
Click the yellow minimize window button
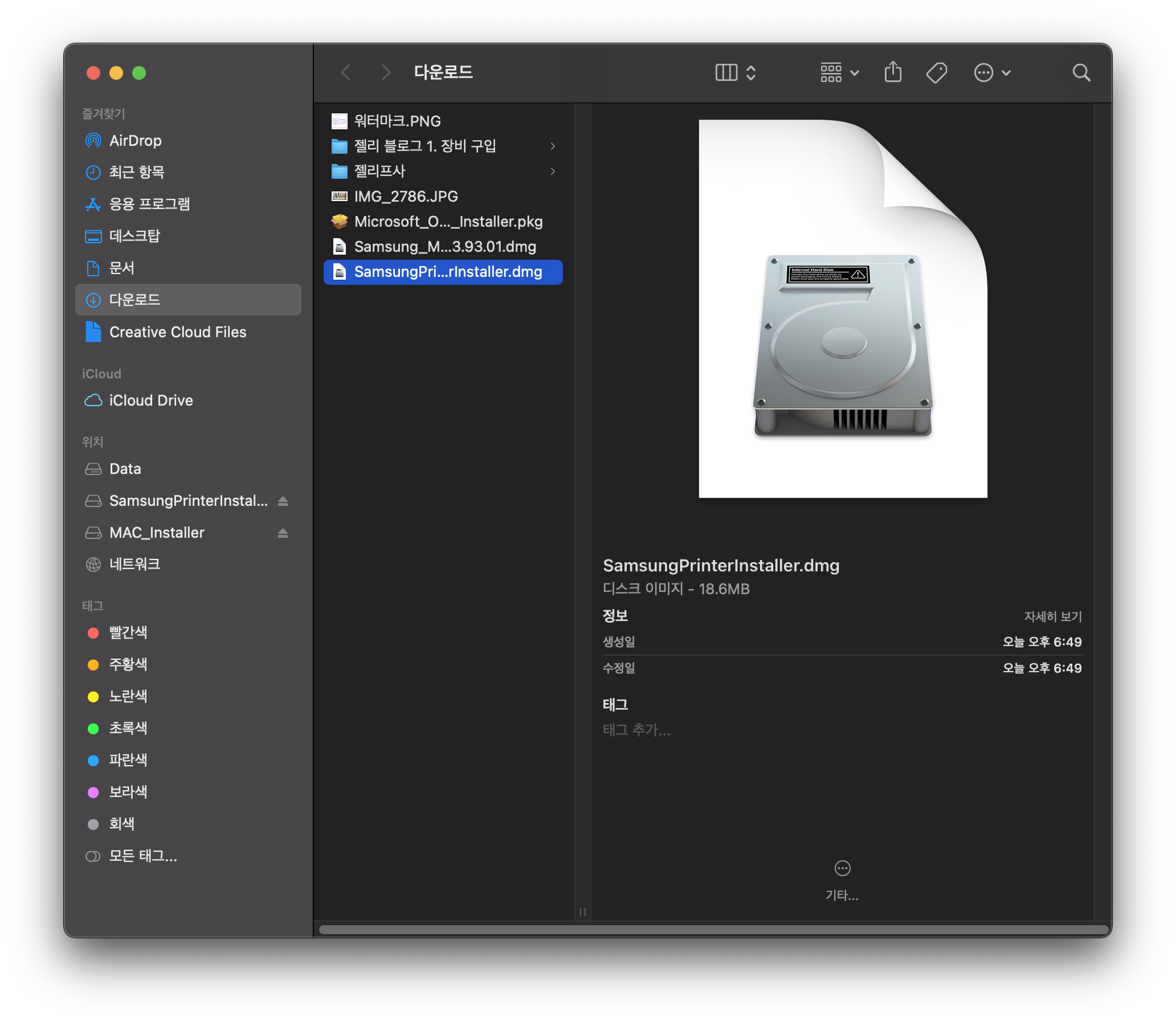coord(116,72)
